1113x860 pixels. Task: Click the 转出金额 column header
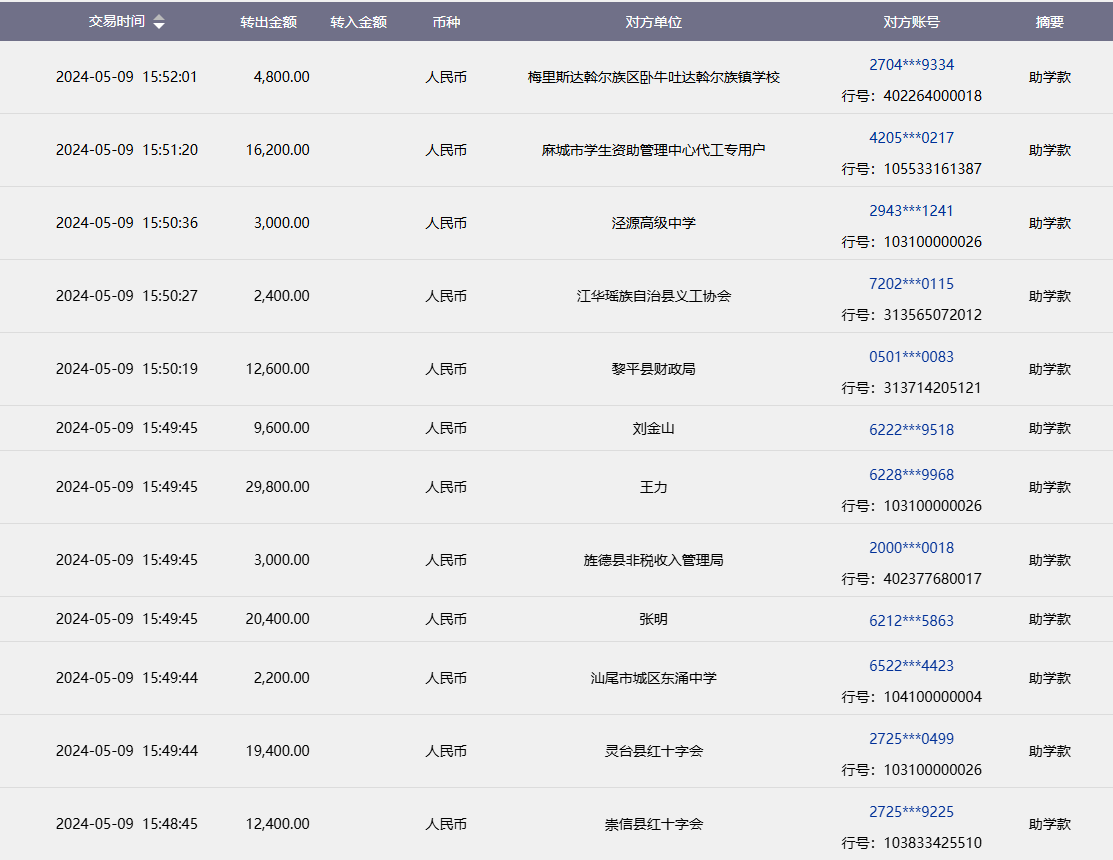point(268,21)
